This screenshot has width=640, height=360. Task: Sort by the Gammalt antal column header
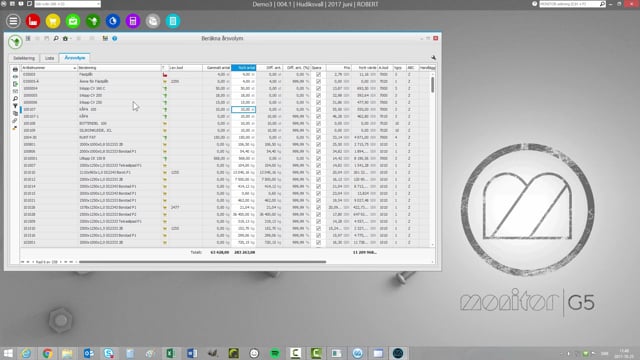pos(217,68)
